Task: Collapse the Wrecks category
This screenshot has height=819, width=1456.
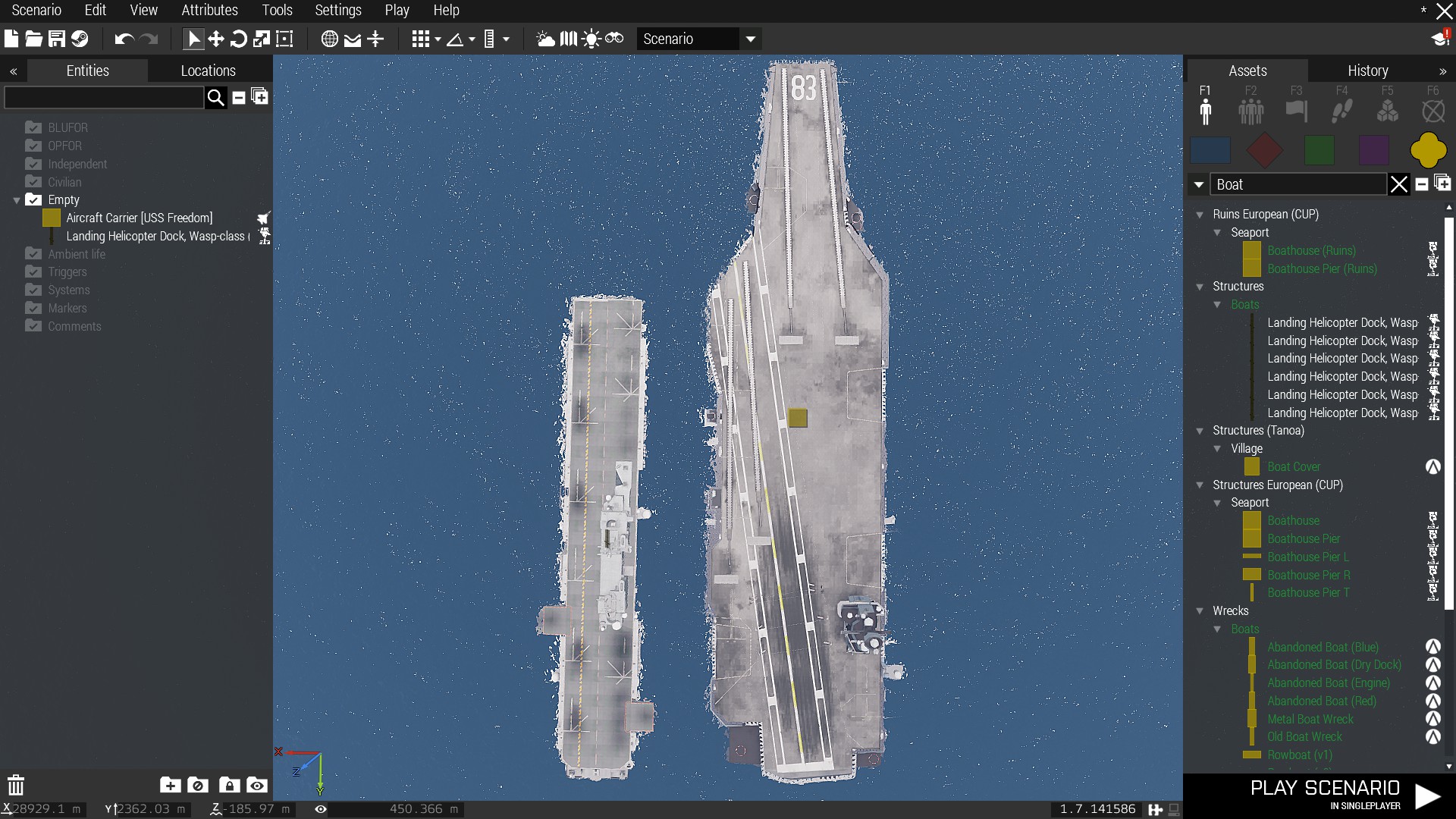Action: [x=1200, y=611]
